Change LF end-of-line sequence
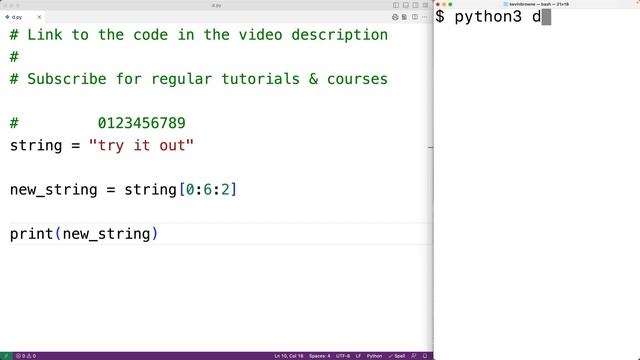 tap(358, 356)
